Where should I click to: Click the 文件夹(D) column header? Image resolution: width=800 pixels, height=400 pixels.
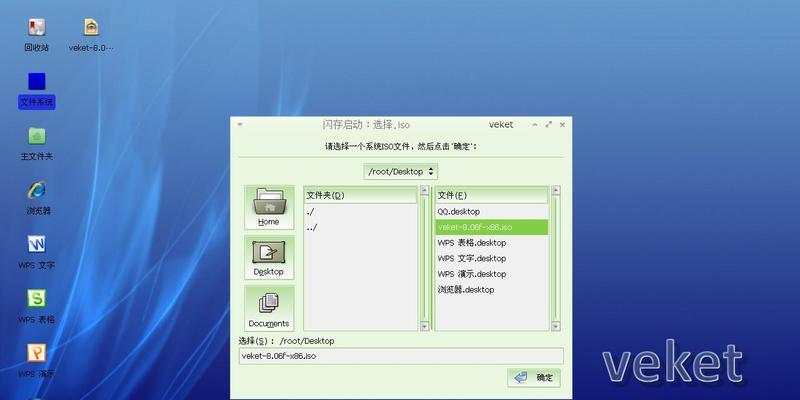tap(360, 195)
